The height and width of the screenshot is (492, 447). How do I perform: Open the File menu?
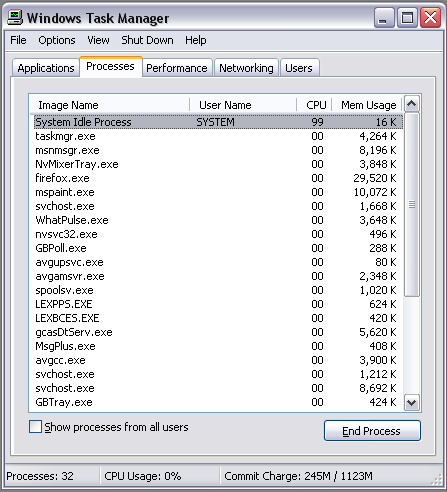click(18, 40)
